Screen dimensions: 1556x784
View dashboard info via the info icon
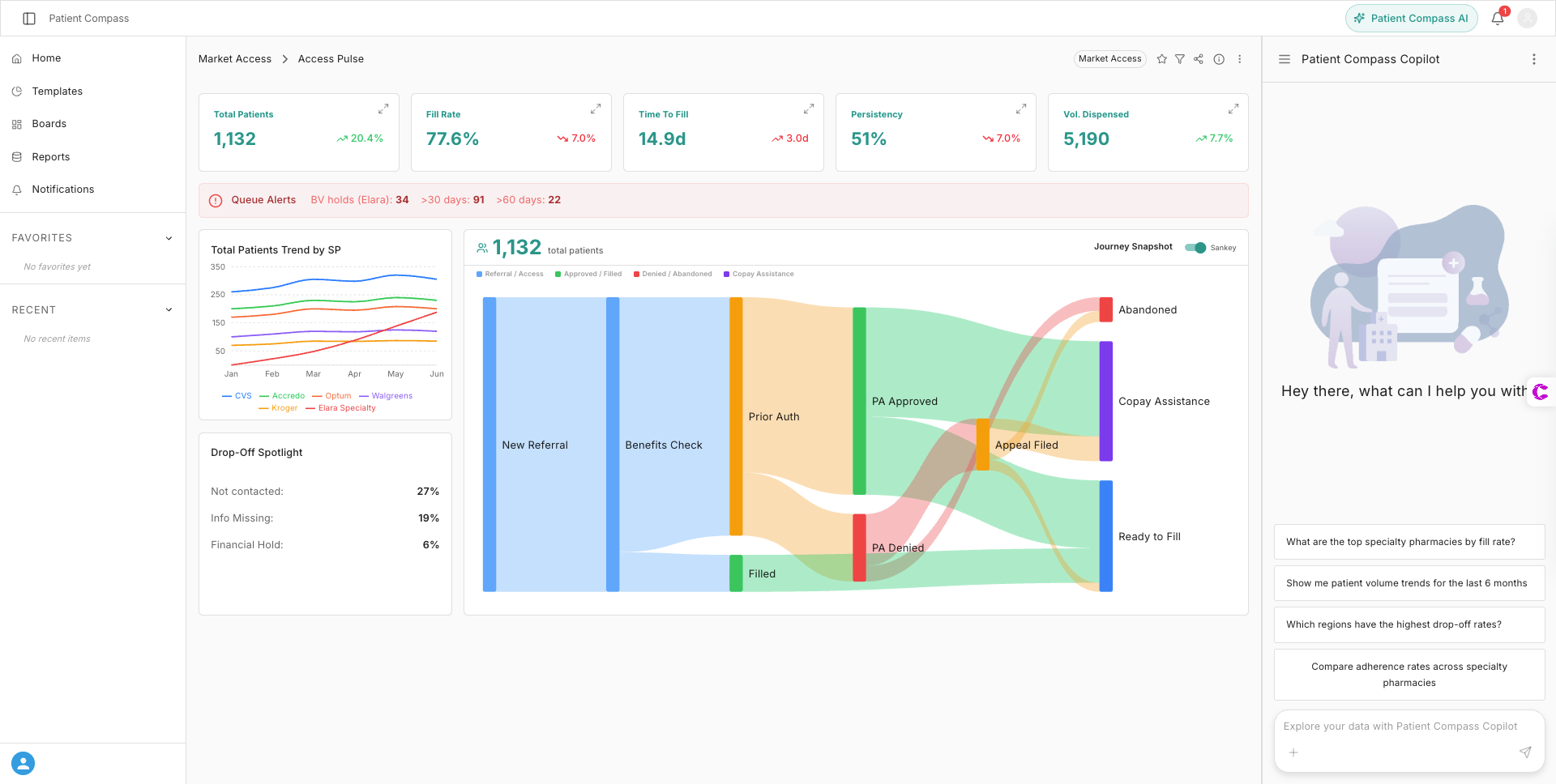tap(1218, 58)
